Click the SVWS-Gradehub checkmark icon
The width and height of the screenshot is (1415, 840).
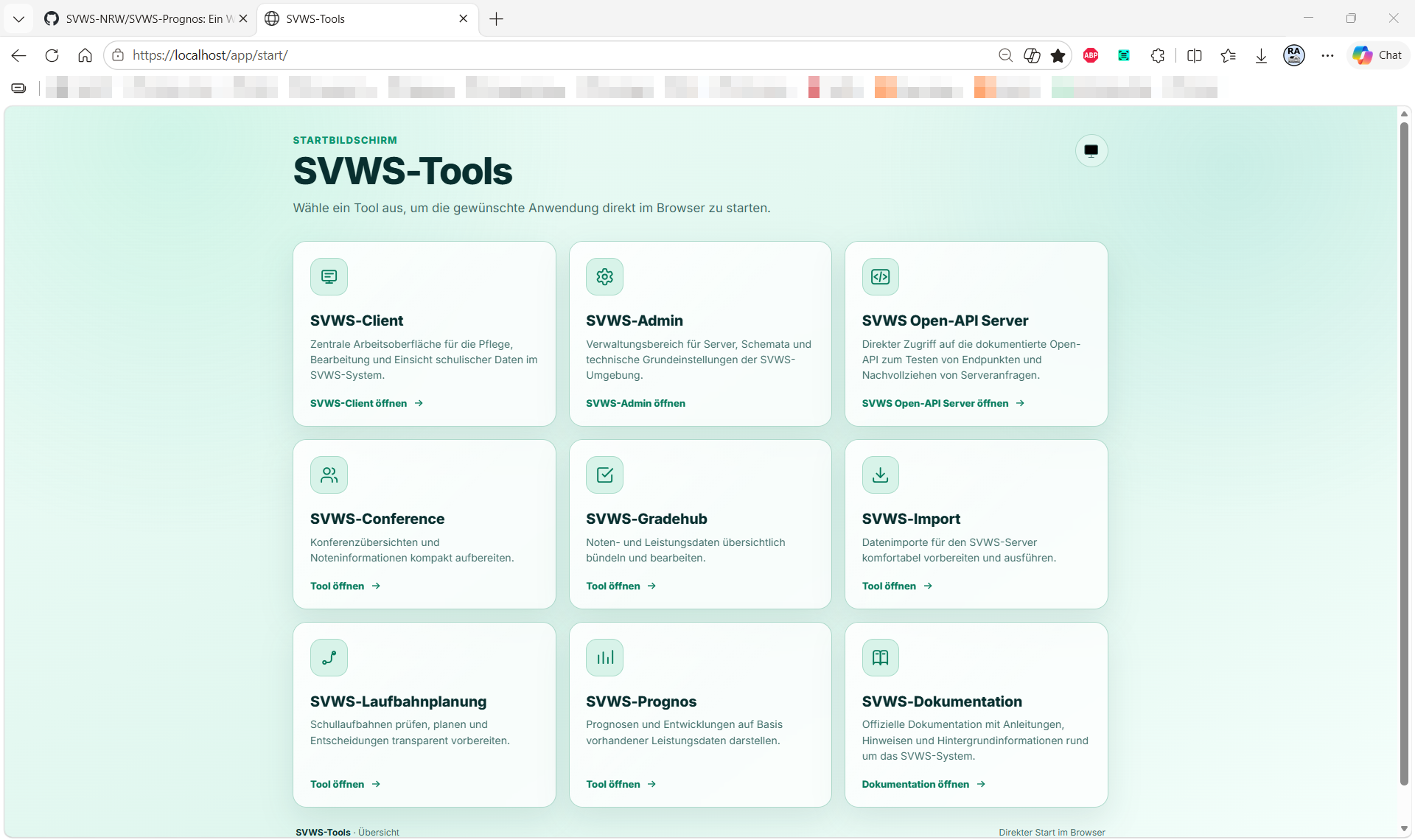[x=604, y=475]
